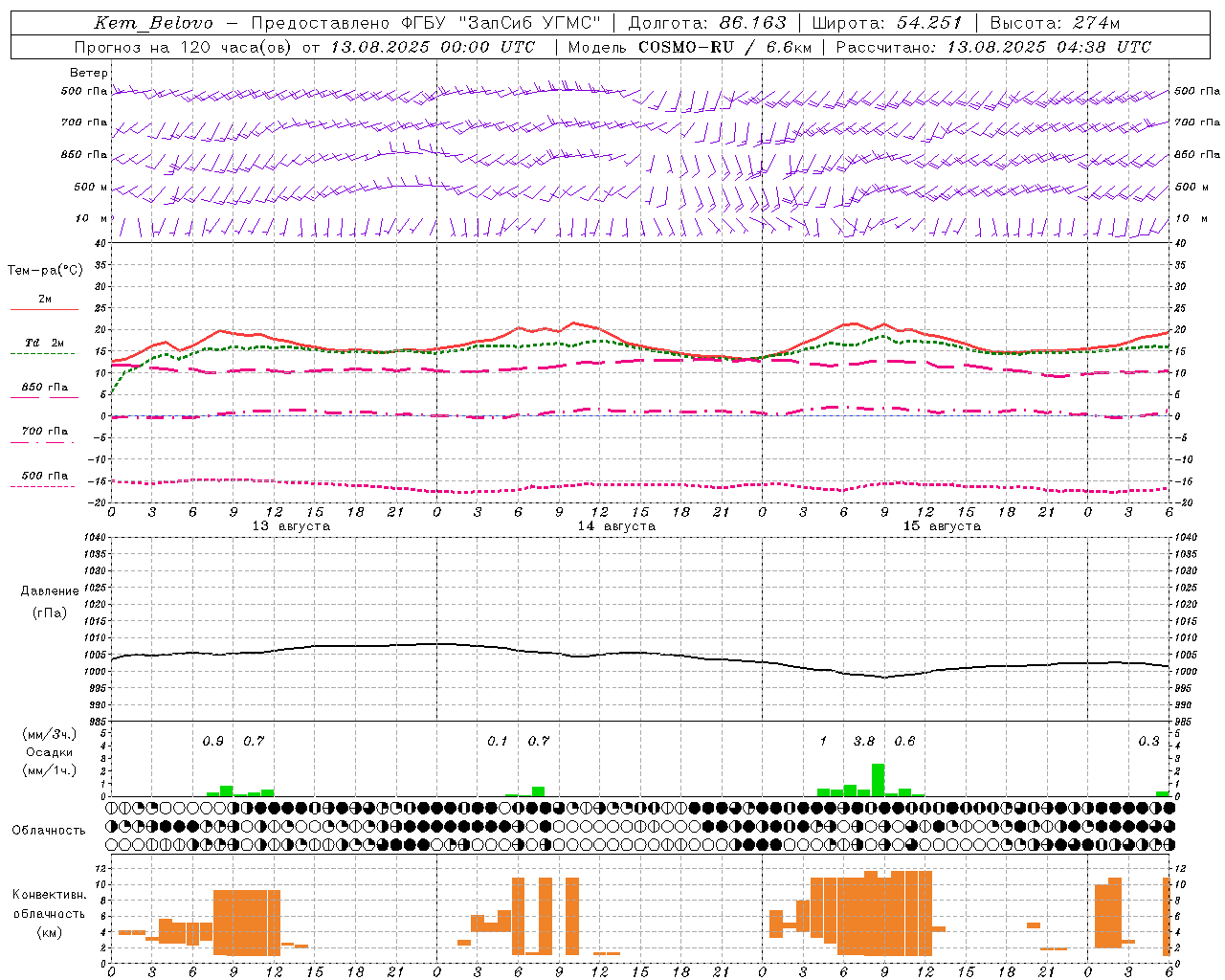Click the '(мм/3ч.)' precipitation unit label

click(50, 735)
